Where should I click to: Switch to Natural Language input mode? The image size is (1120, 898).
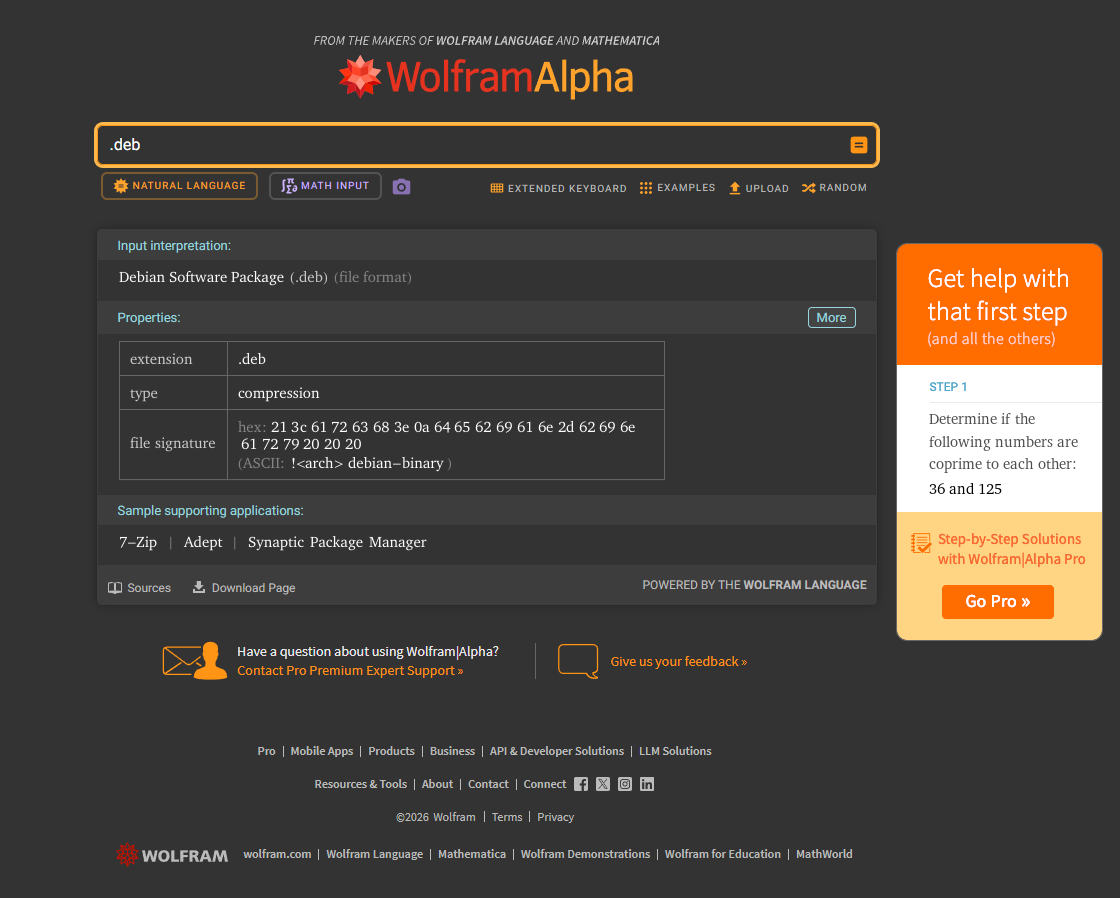(x=179, y=186)
